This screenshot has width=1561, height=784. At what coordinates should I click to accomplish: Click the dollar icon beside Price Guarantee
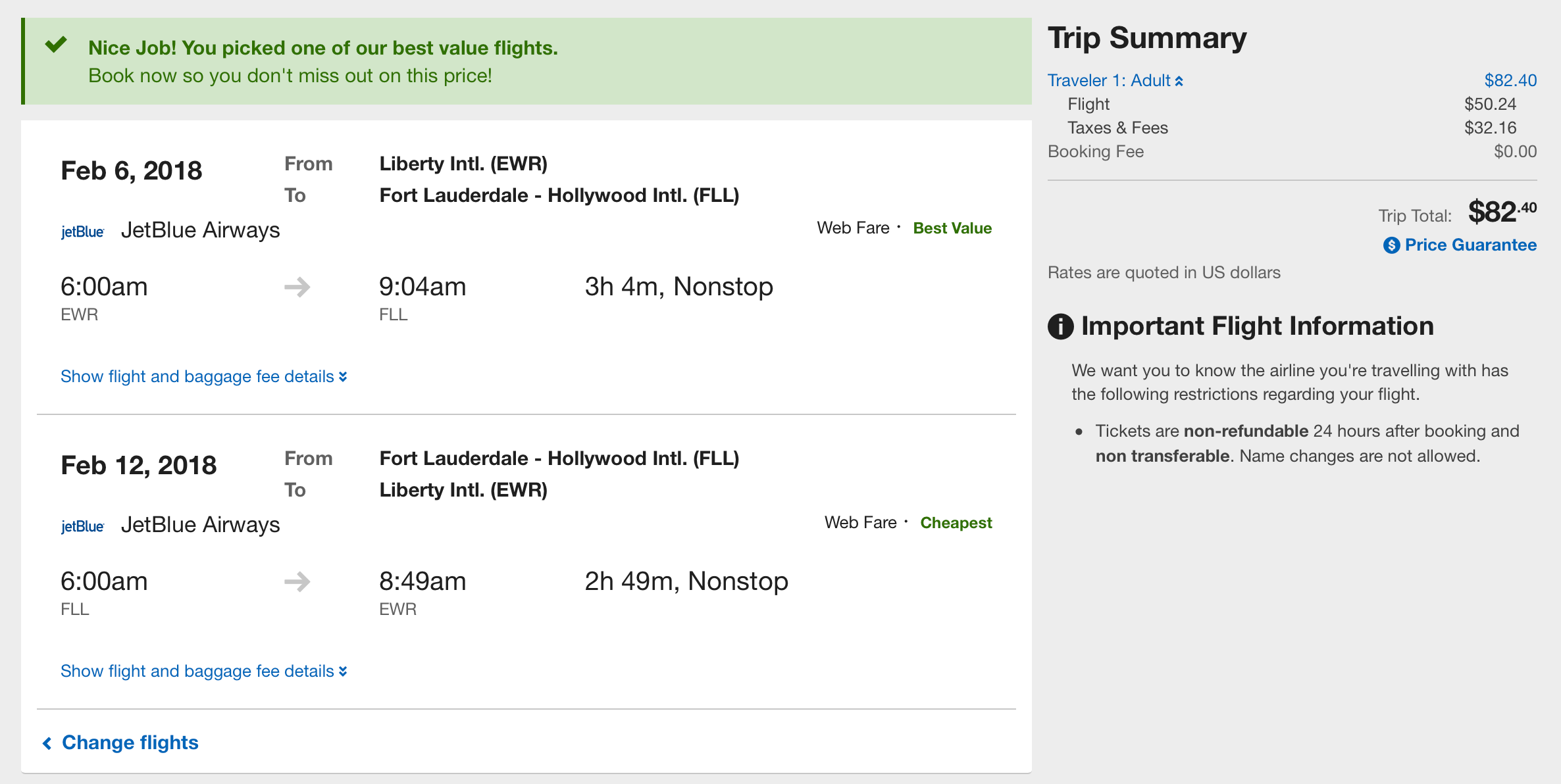coord(1391,245)
